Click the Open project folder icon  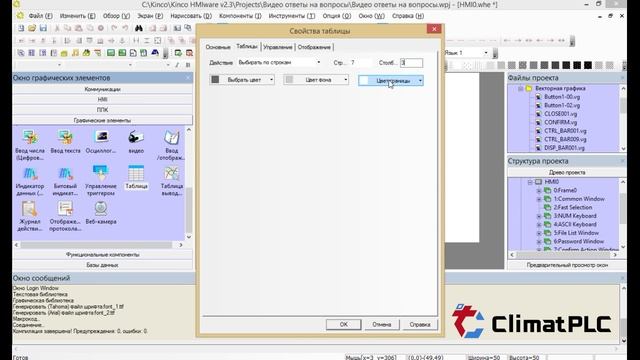pos(32,28)
